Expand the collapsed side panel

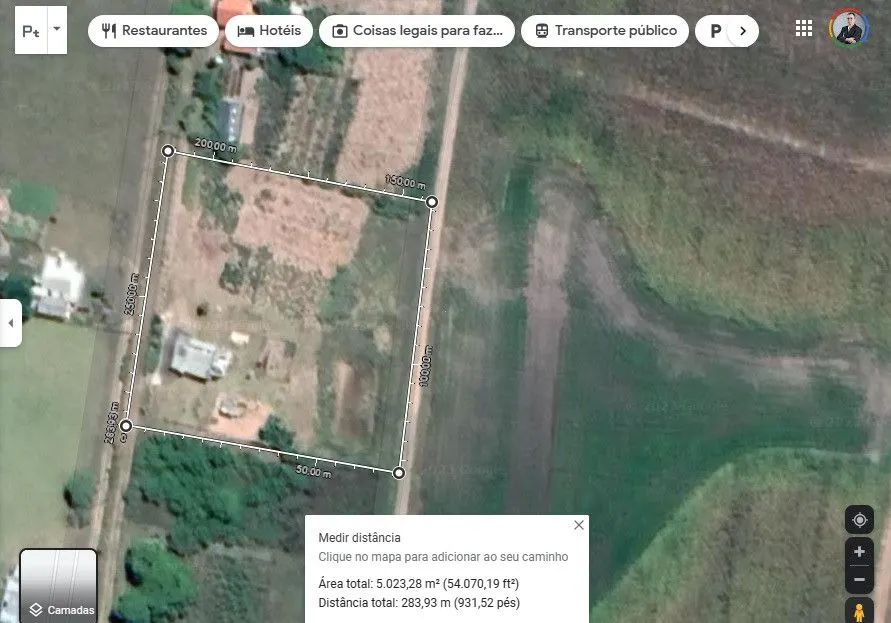(10, 323)
